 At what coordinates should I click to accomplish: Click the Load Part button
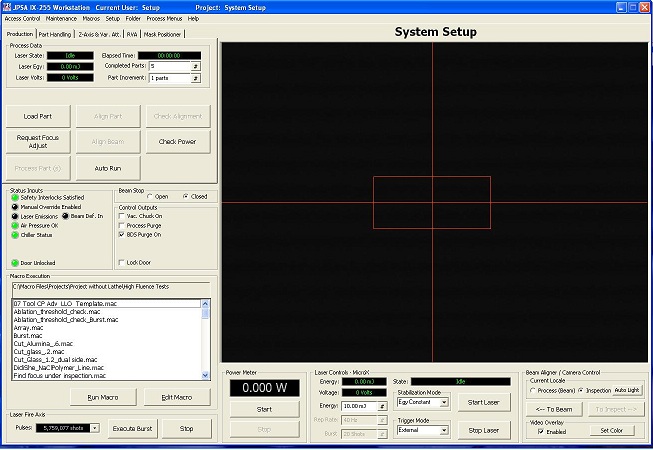tap(38, 116)
